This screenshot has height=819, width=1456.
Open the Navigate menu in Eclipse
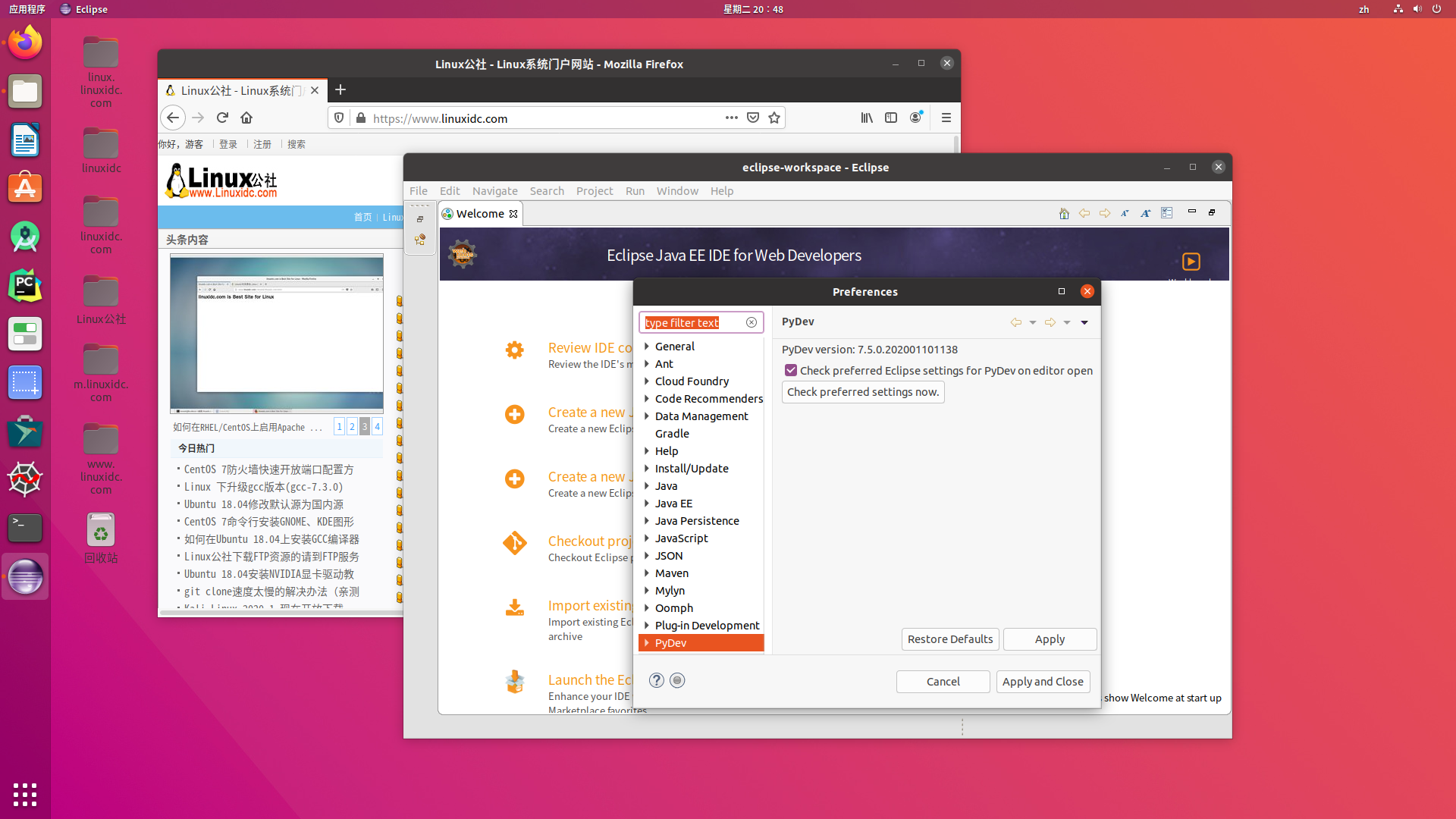click(x=494, y=190)
